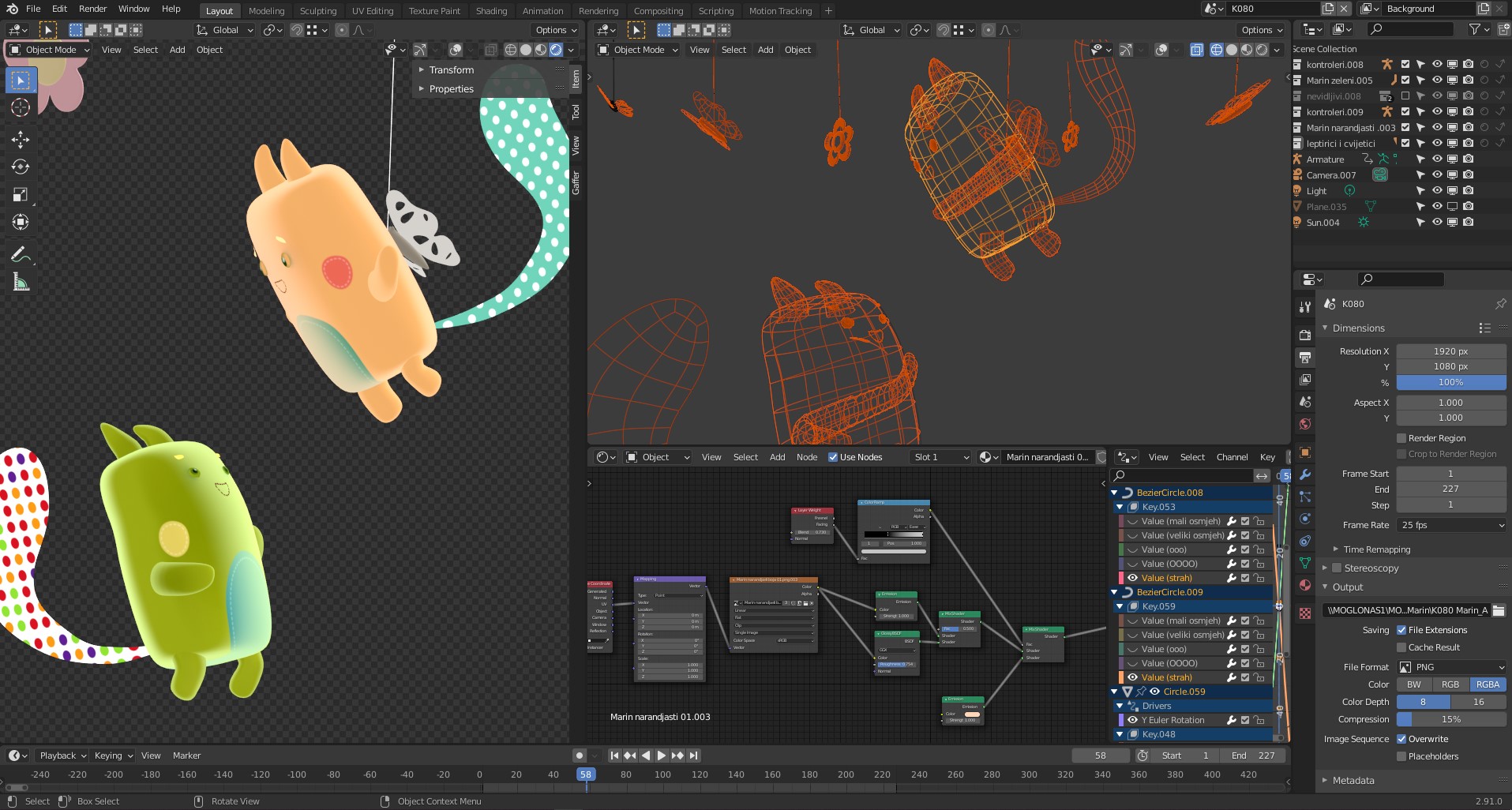Open the File Format PNG dropdown
The width and height of the screenshot is (1512, 810).
[x=1451, y=667]
